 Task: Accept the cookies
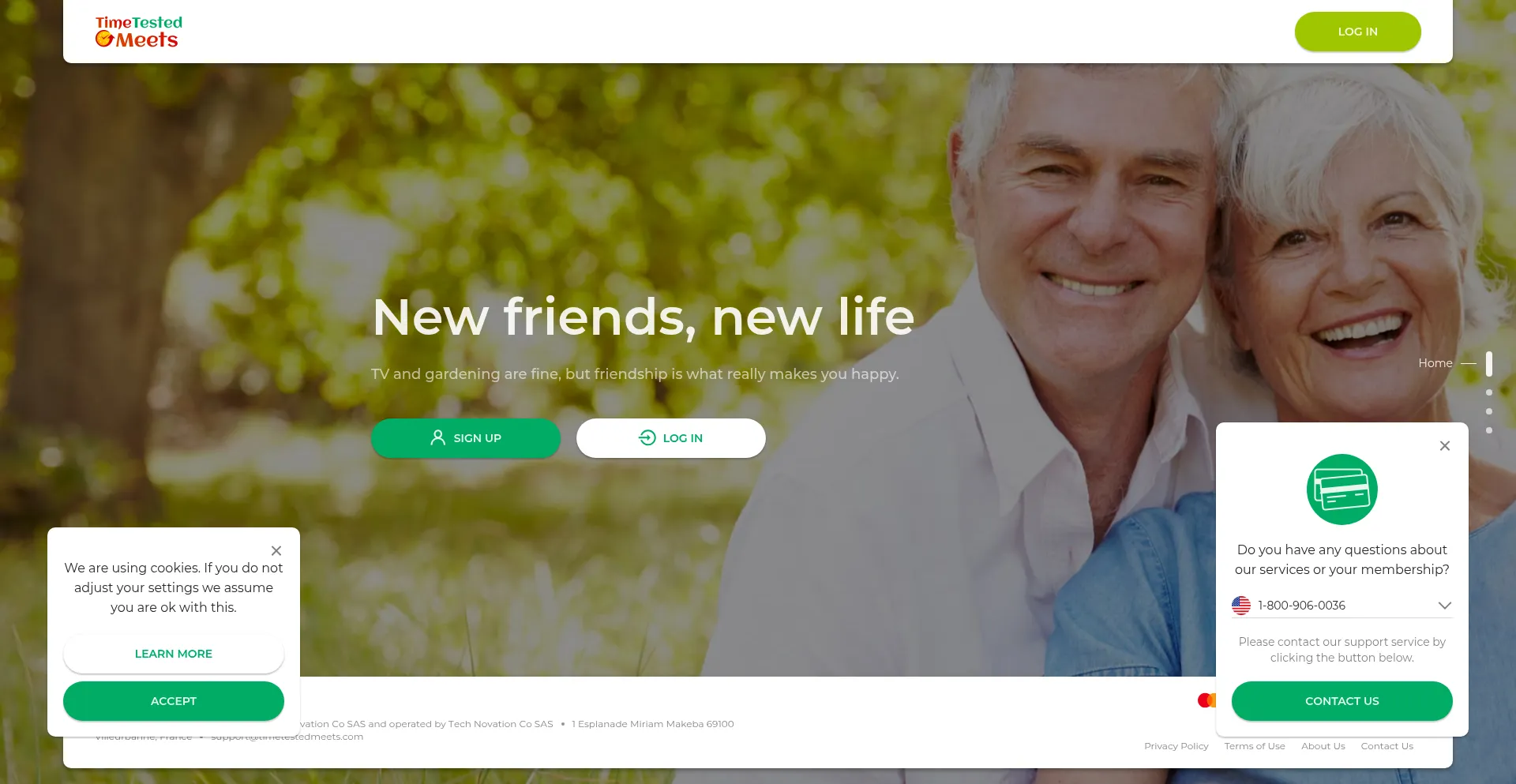click(174, 701)
